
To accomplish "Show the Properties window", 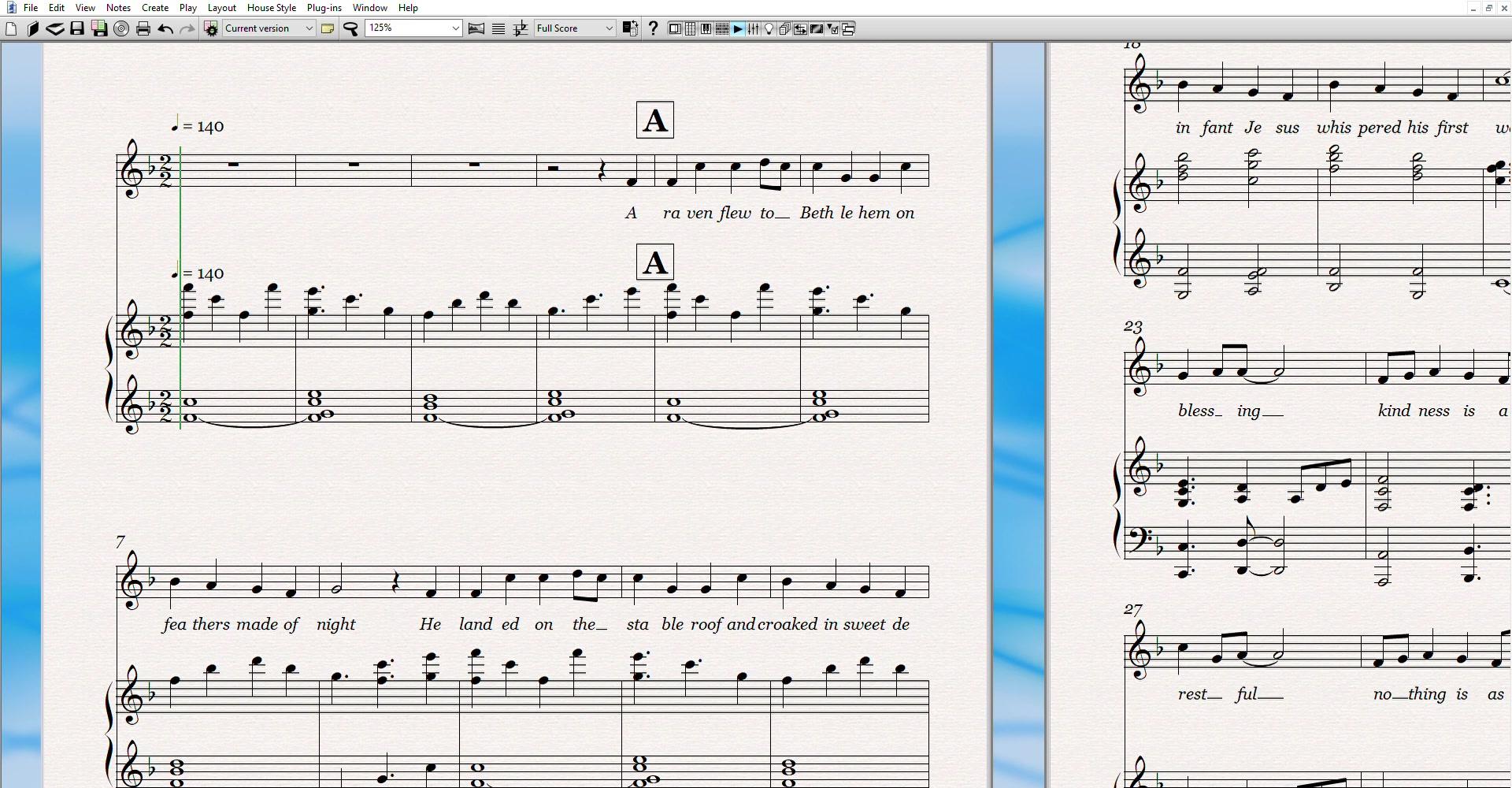I will point(832,29).
